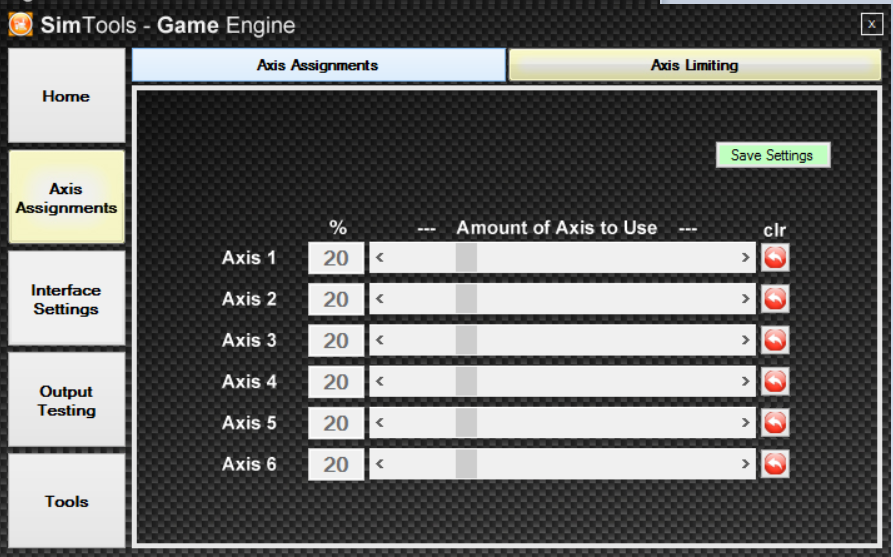Click the Axis 1 percent field
893x557 pixels.
click(336, 258)
